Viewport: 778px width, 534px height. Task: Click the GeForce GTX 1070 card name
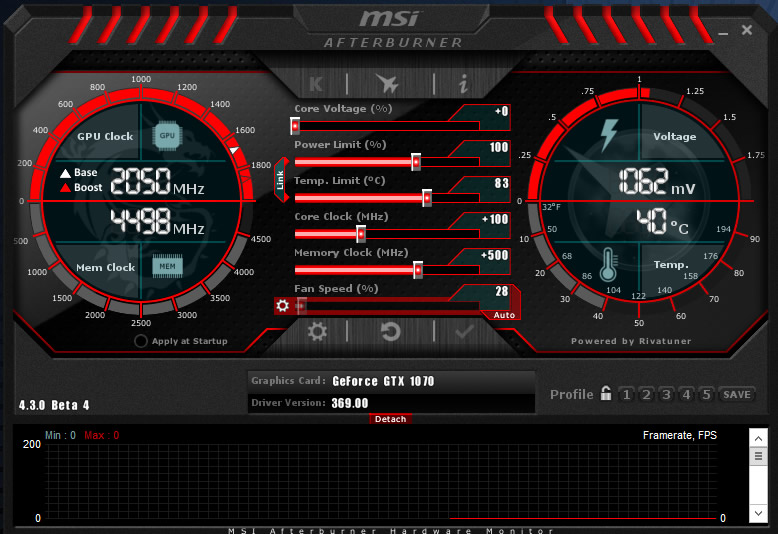click(383, 381)
